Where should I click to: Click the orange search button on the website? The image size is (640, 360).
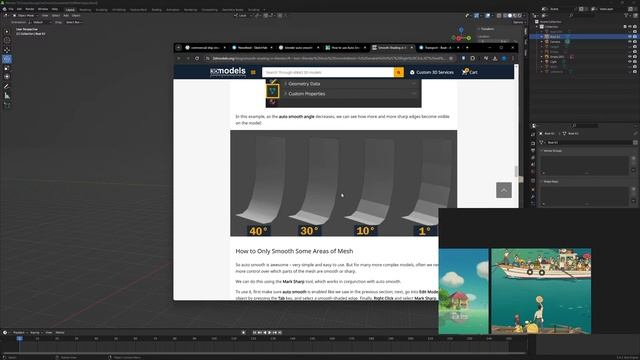click(399, 72)
